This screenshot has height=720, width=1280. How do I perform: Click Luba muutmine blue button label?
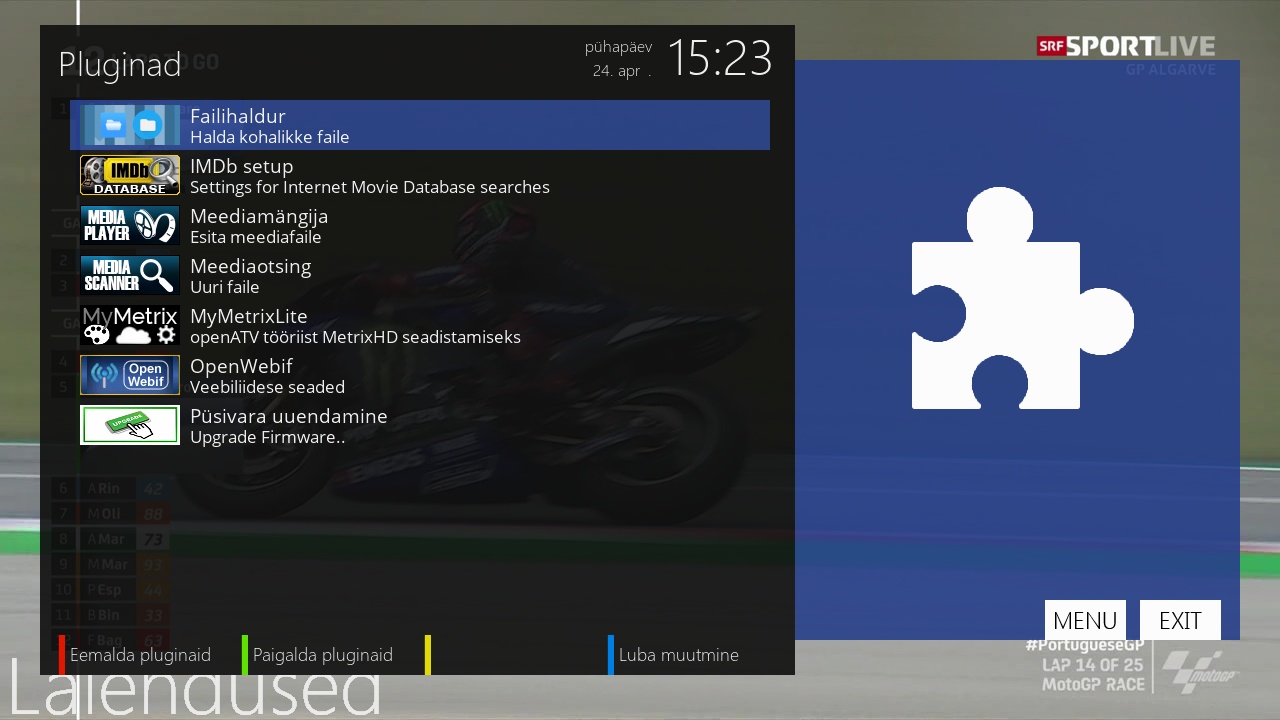point(679,655)
